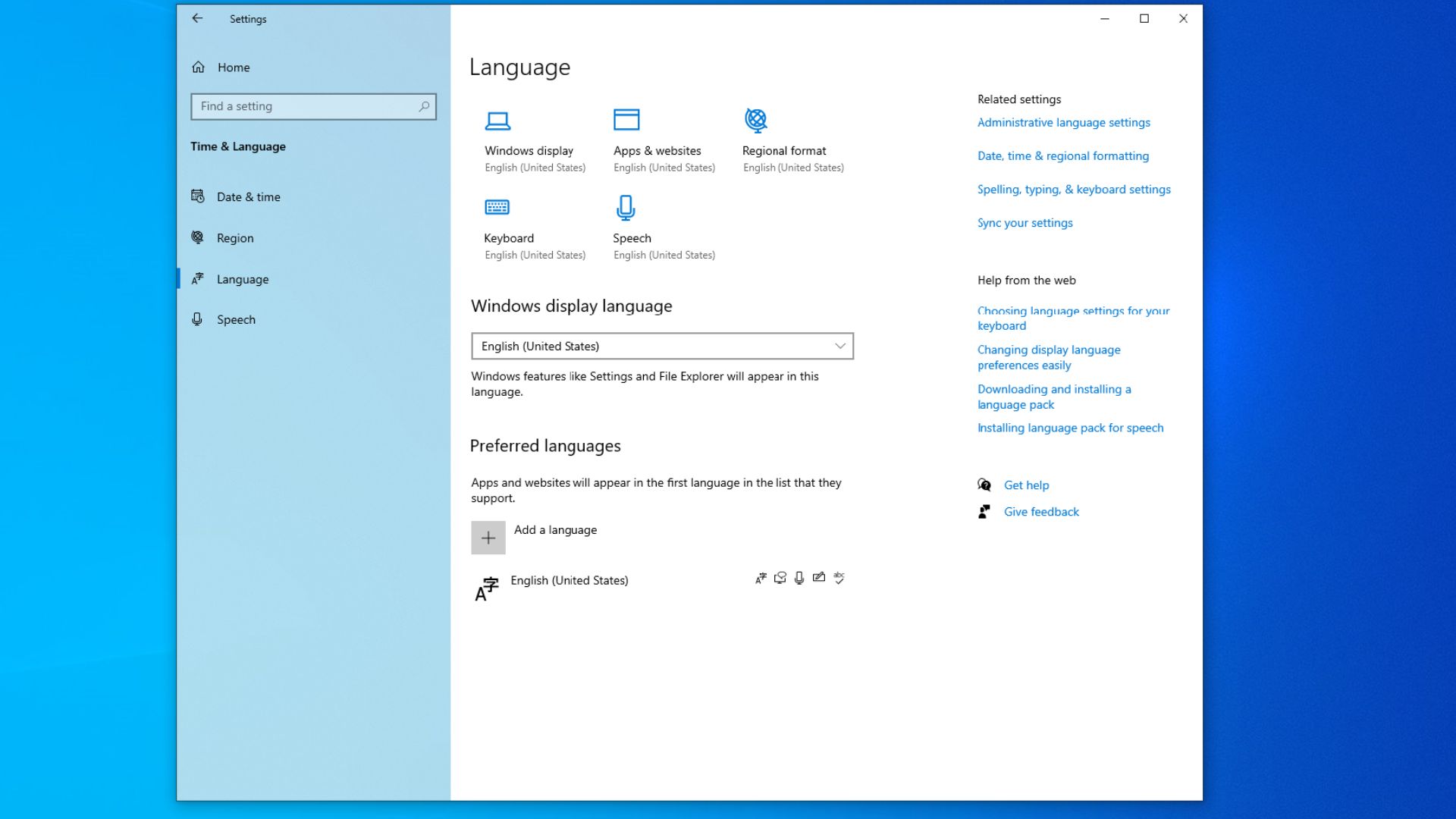Click the Add a language plus icon

[x=488, y=537]
